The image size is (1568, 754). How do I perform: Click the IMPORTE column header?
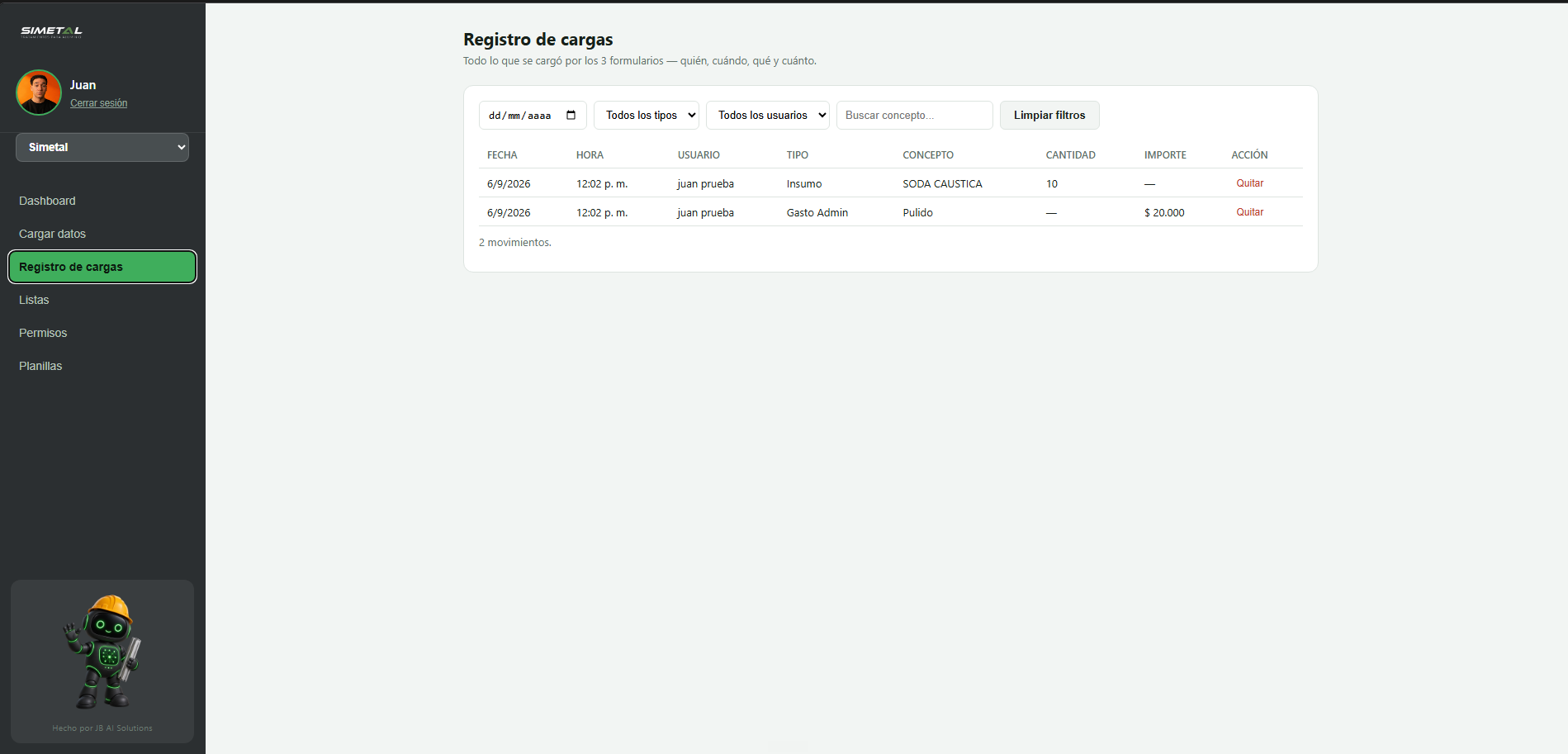[x=1165, y=154]
